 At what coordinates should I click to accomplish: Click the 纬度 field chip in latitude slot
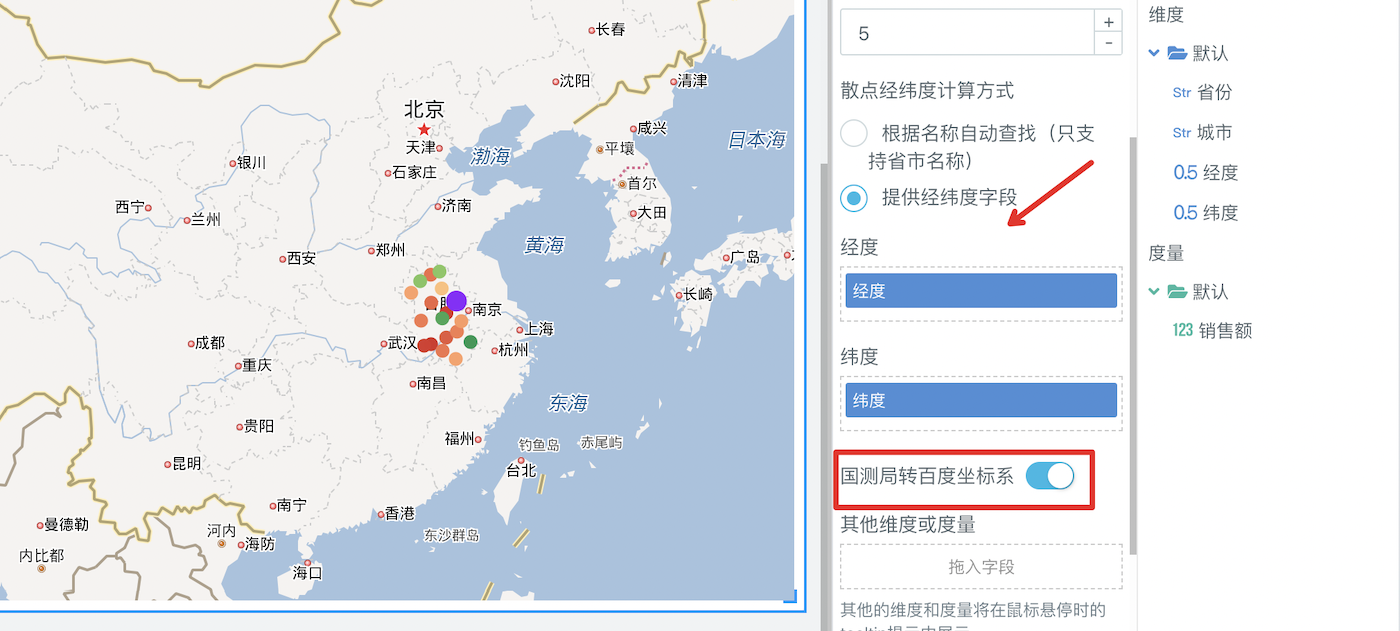[x=980, y=400]
